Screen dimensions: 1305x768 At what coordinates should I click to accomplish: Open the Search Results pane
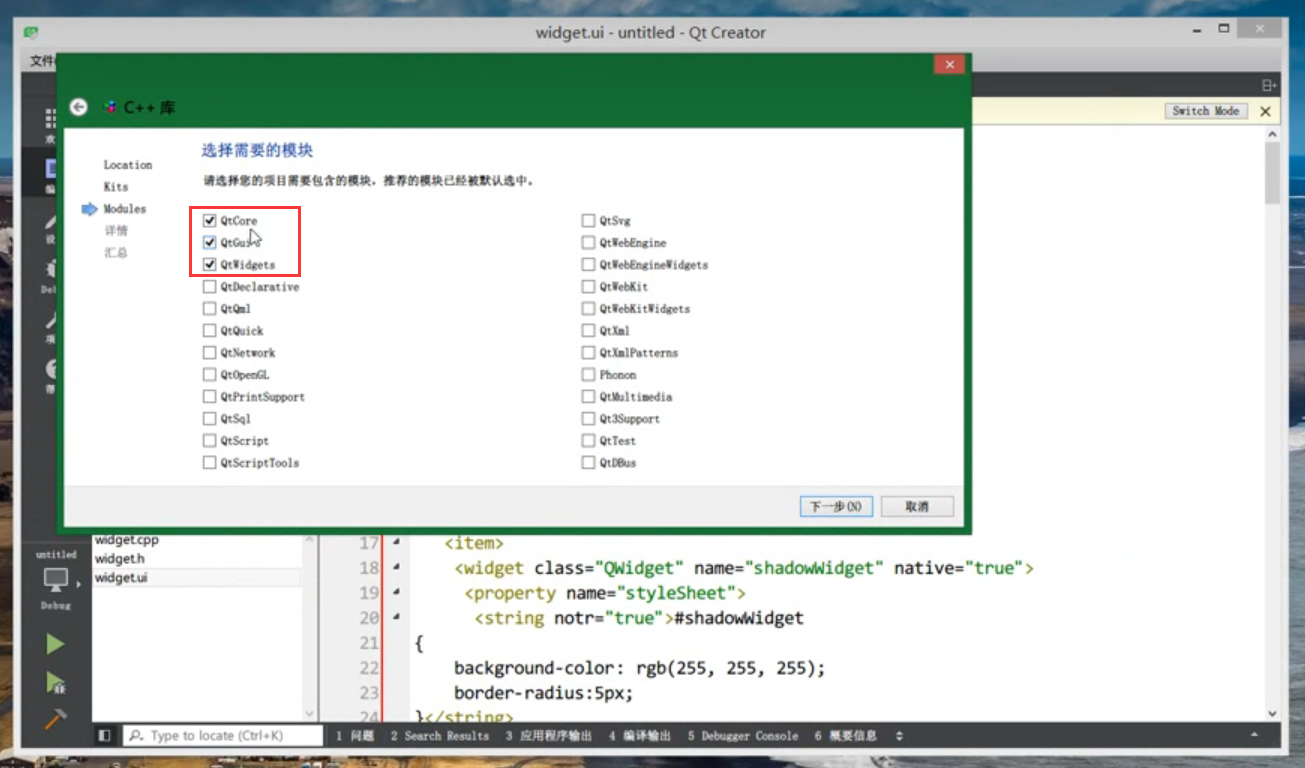[x=440, y=736]
